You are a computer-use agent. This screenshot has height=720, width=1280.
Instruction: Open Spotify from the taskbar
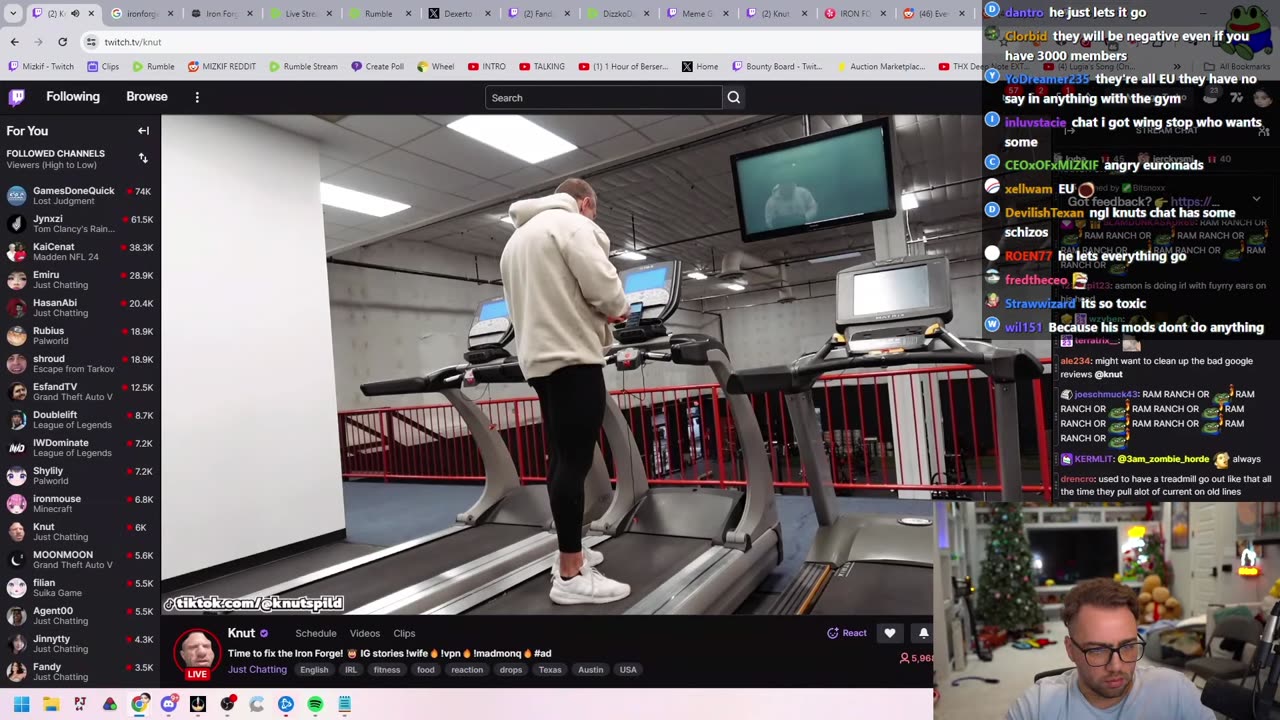[x=315, y=704]
